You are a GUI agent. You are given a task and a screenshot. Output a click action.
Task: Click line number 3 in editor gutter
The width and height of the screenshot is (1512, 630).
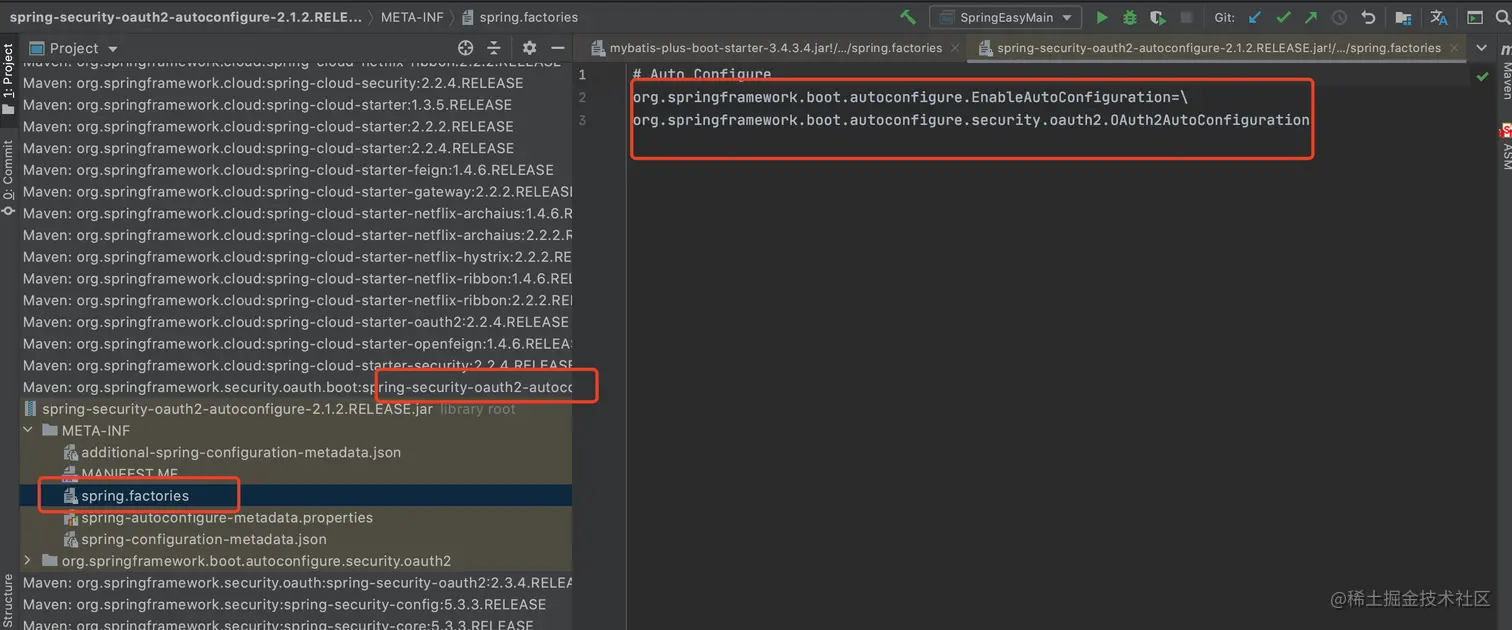(x=582, y=120)
